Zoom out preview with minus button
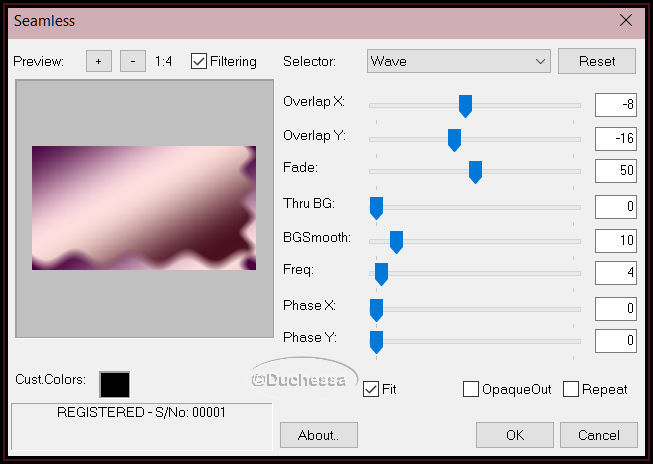Viewport: 653px width, 464px height. [133, 61]
